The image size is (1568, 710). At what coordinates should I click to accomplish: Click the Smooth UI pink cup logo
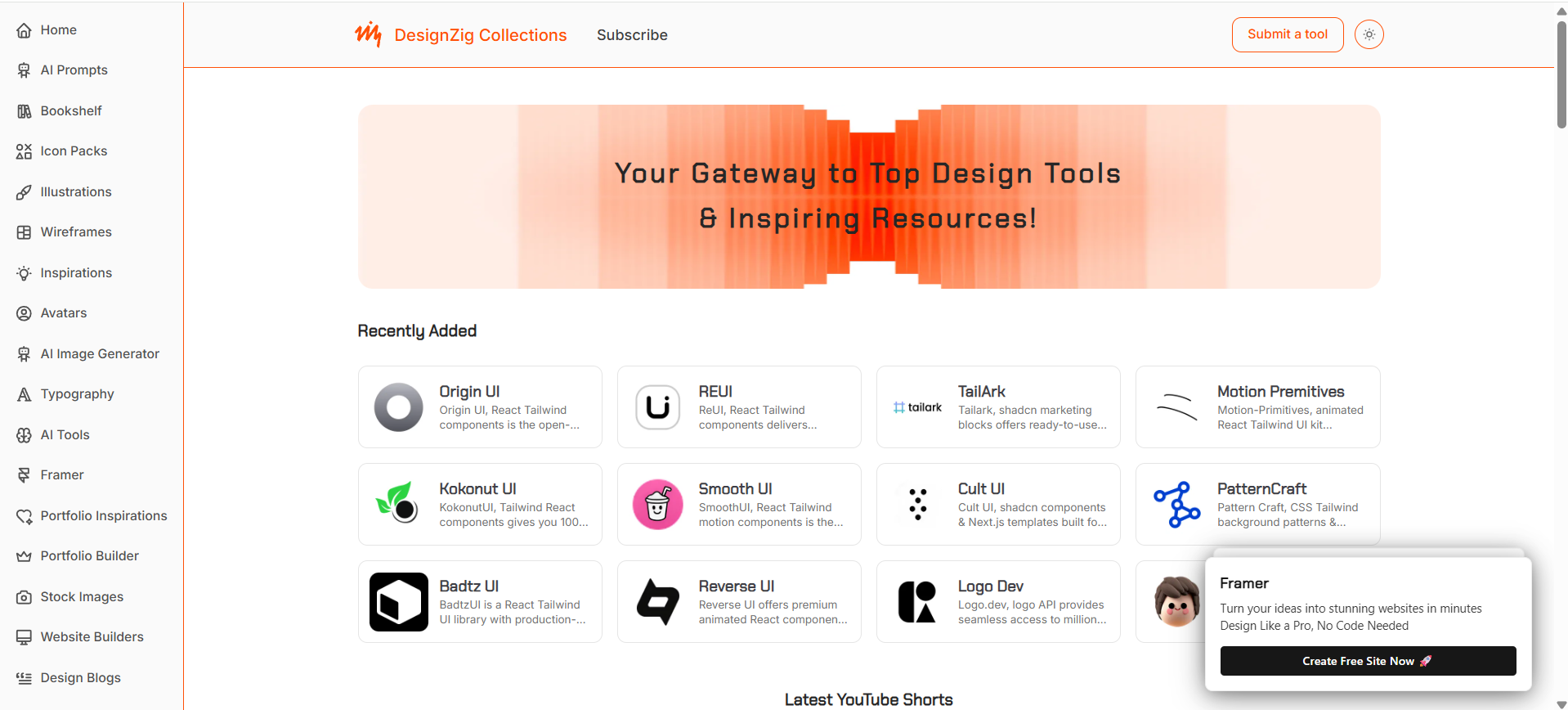point(657,505)
